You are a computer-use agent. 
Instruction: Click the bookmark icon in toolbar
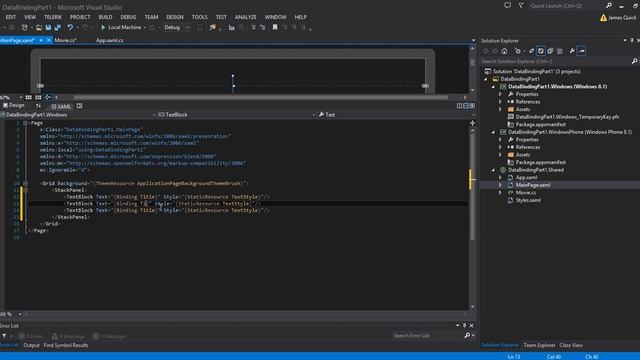[x=275, y=27]
